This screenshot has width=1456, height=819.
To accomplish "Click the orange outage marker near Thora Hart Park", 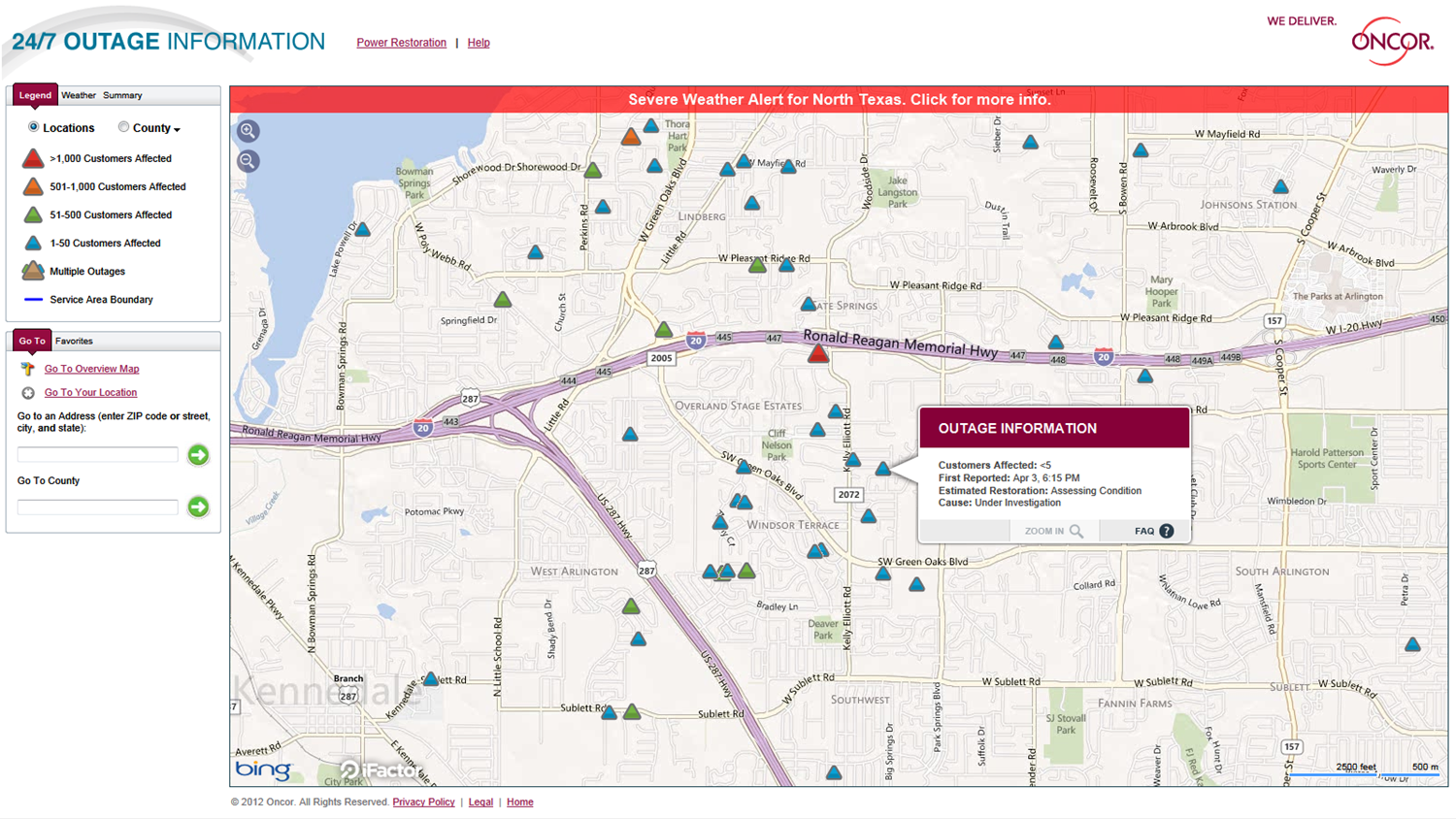I will tap(631, 137).
